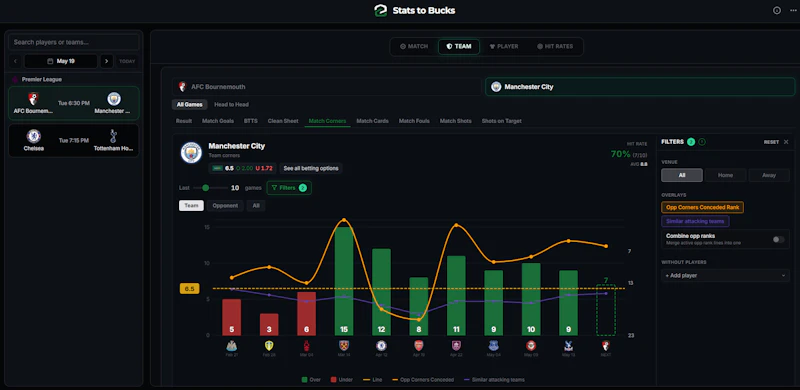Click the large Manchester City badge in chart header

point(191,153)
